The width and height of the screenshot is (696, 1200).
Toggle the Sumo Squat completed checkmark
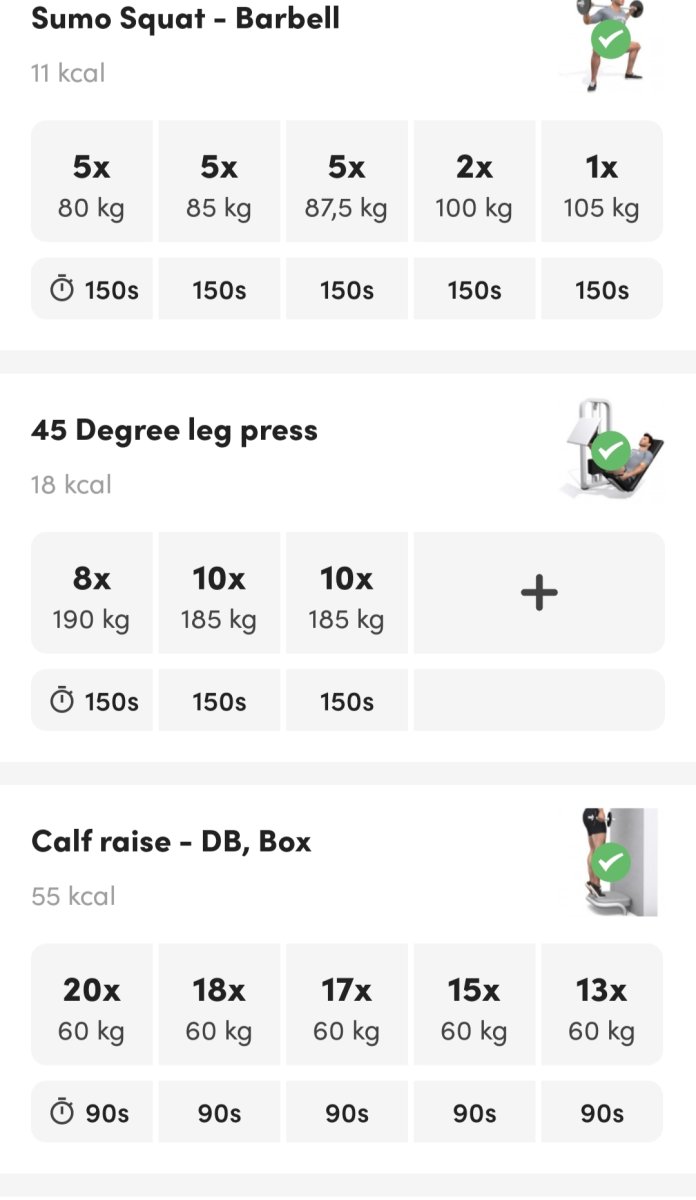coord(610,41)
